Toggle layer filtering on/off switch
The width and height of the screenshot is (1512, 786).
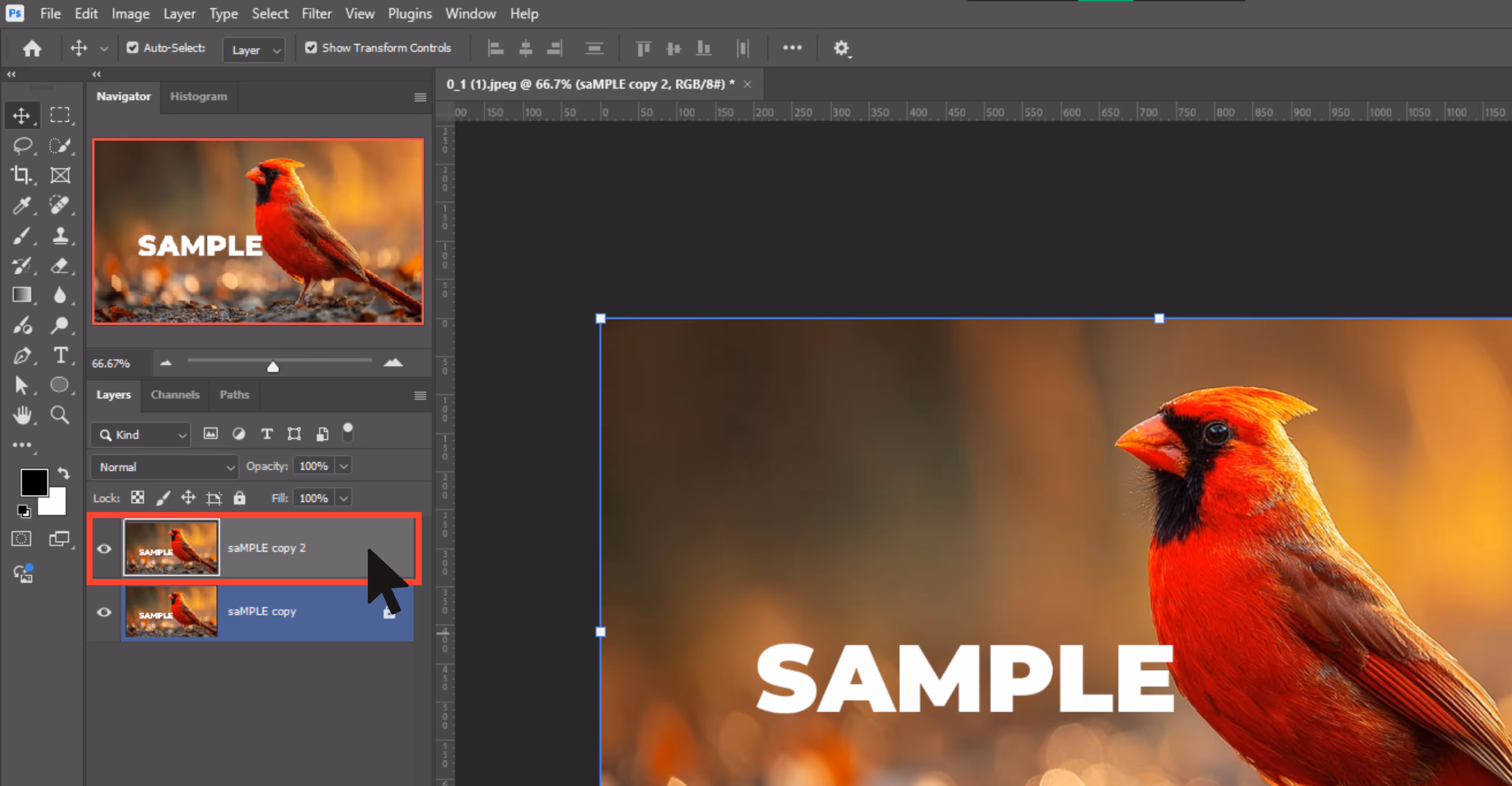tap(348, 433)
